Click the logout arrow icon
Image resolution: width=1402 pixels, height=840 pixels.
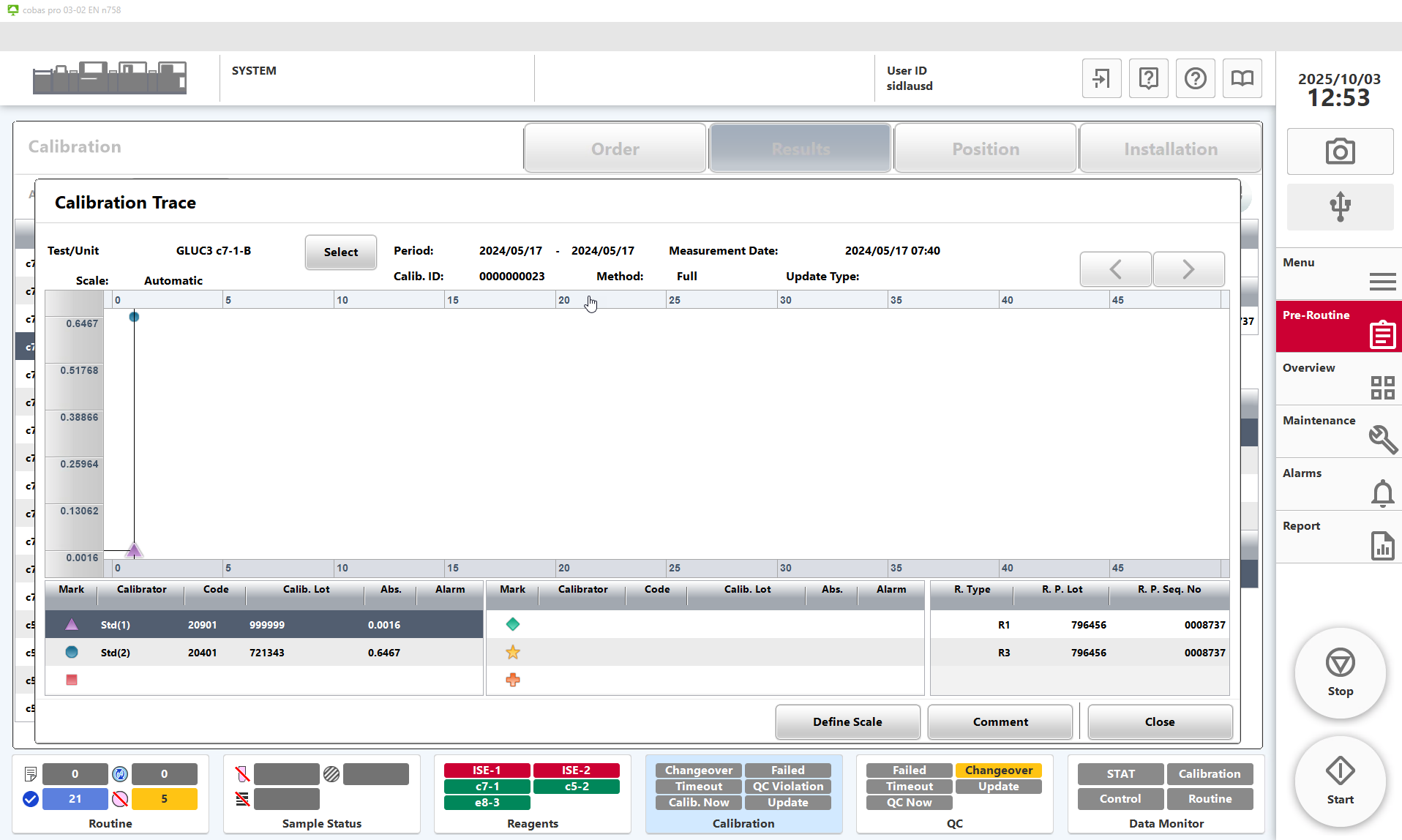coord(1101,78)
